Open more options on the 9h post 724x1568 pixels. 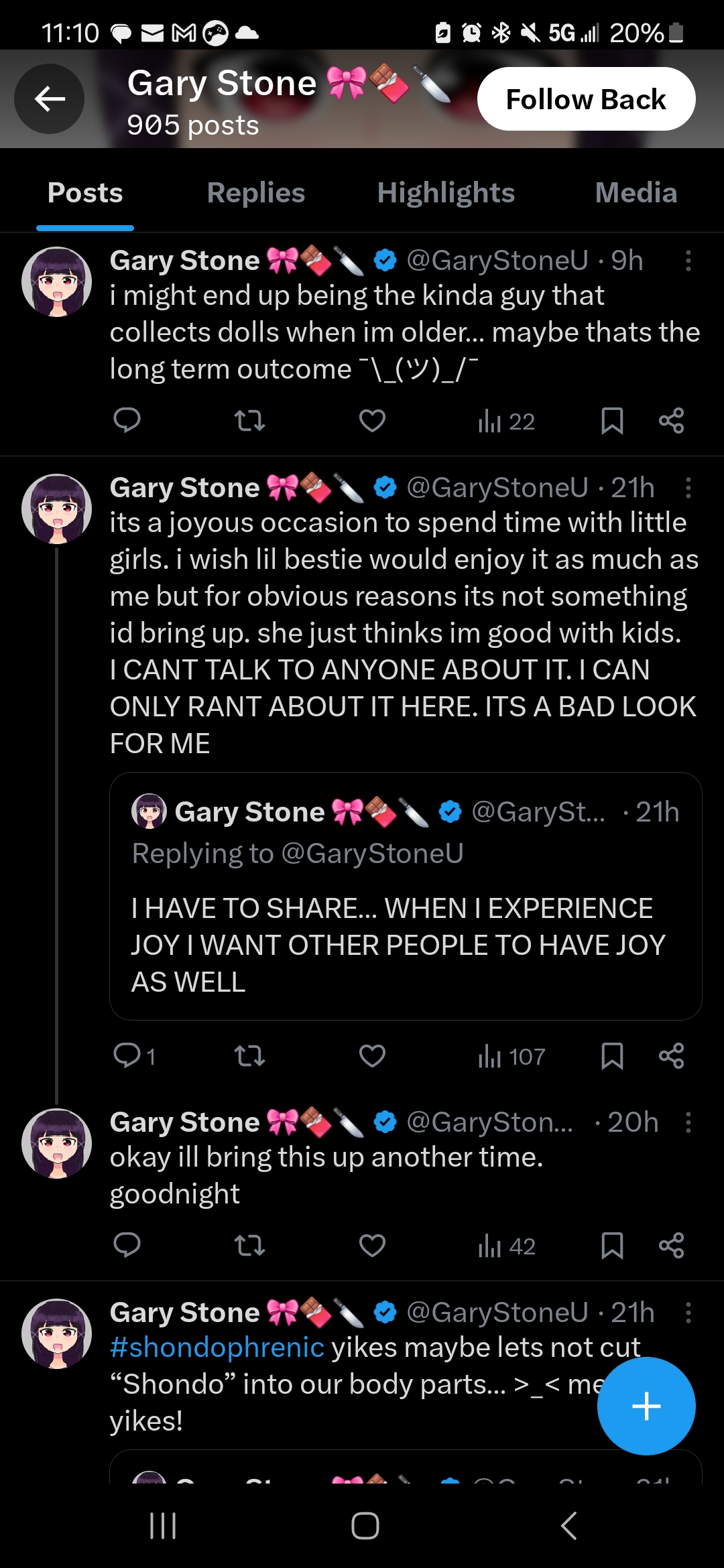[x=688, y=261]
